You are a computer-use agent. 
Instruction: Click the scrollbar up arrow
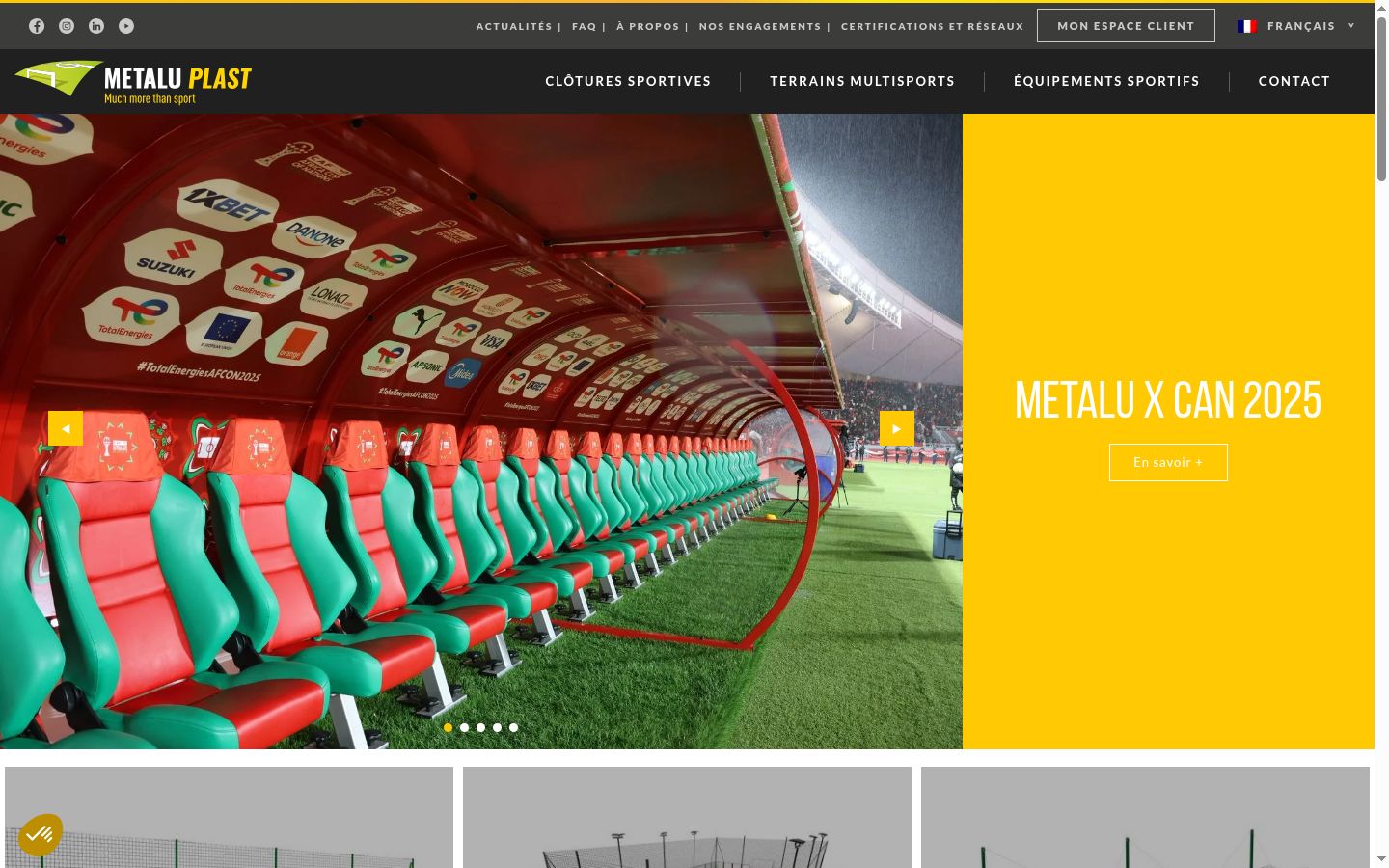tap(1381, 9)
